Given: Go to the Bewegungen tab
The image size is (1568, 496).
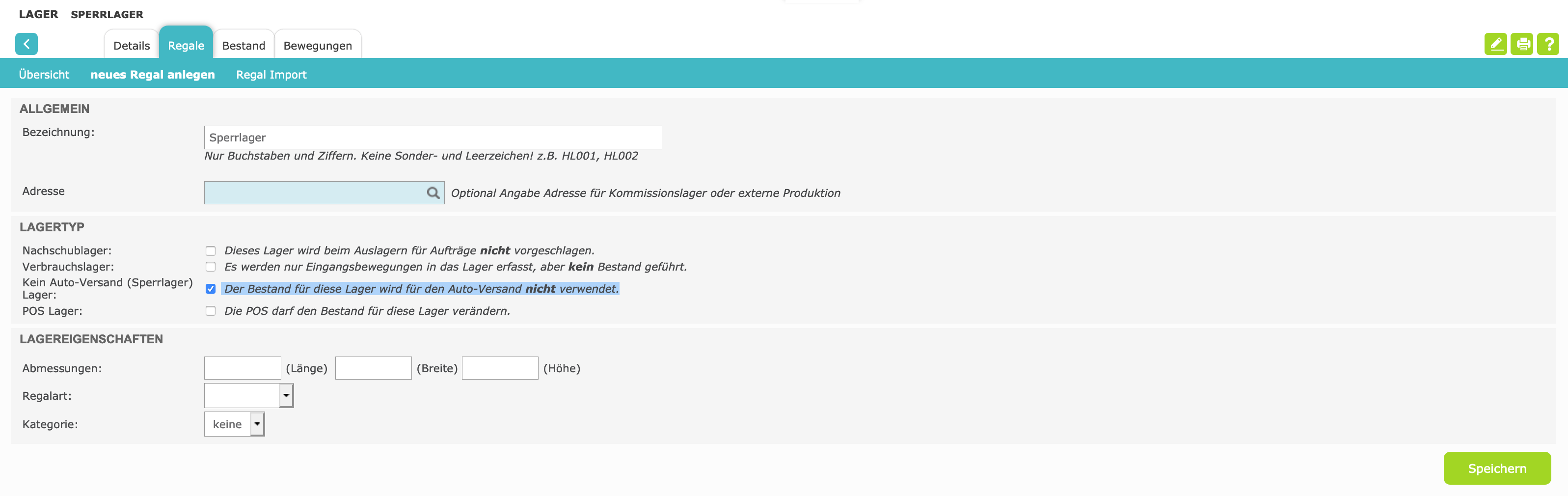Looking at the screenshot, I should [x=317, y=46].
